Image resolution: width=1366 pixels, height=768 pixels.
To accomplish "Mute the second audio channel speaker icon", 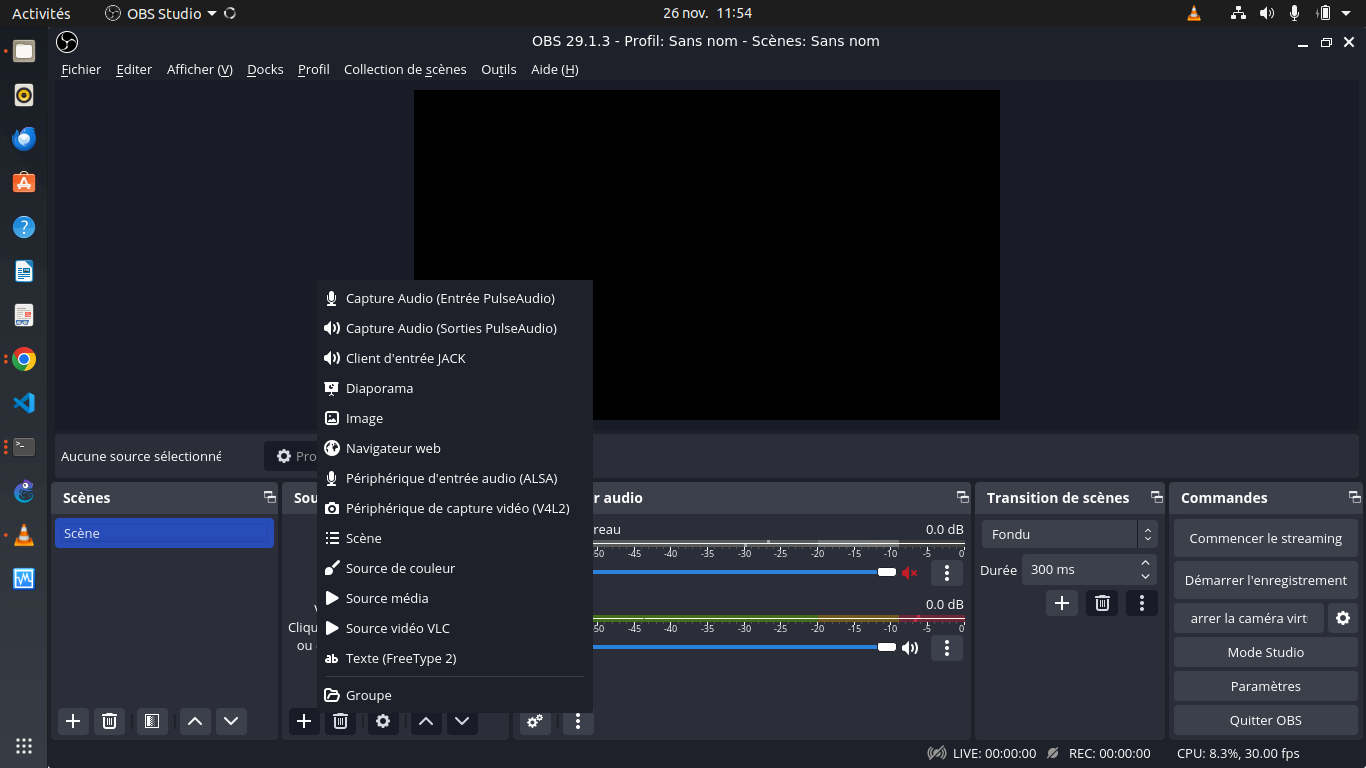I will click(x=910, y=648).
